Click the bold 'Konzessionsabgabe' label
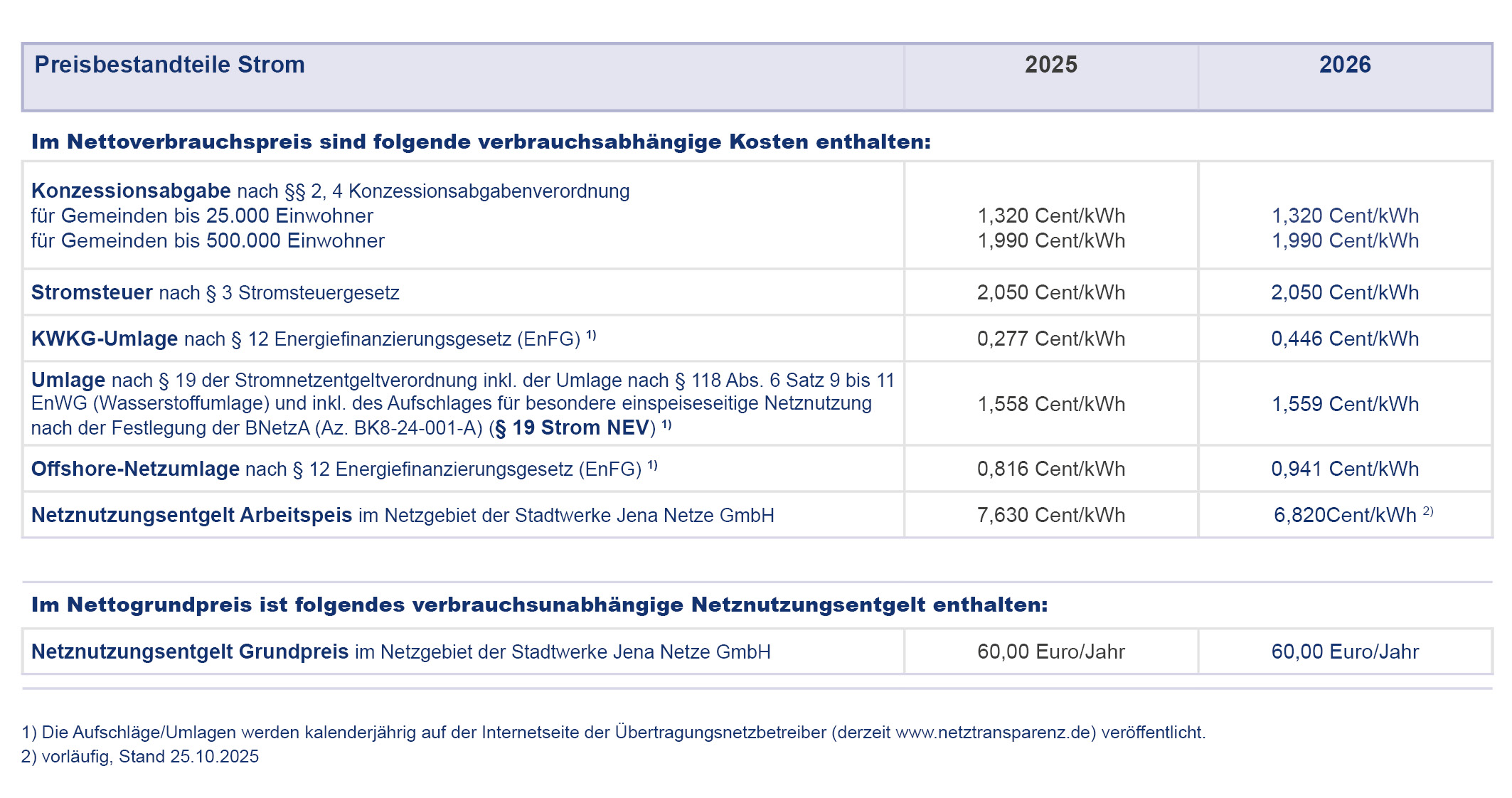The image size is (1512, 798). pyautogui.click(x=131, y=191)
